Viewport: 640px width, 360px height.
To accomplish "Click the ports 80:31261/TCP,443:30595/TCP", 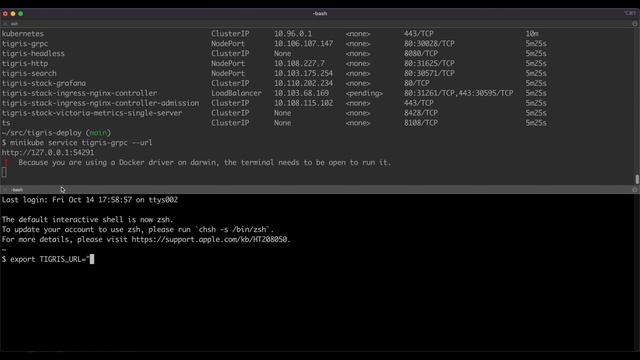I will tap(458, 93).
